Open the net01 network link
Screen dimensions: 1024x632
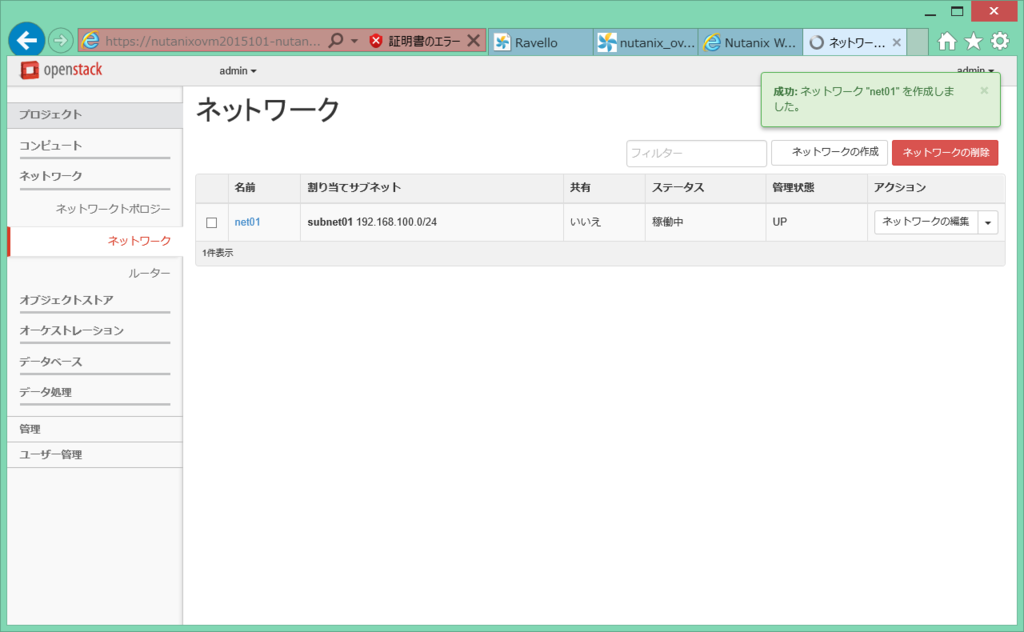tap(248, 222)
